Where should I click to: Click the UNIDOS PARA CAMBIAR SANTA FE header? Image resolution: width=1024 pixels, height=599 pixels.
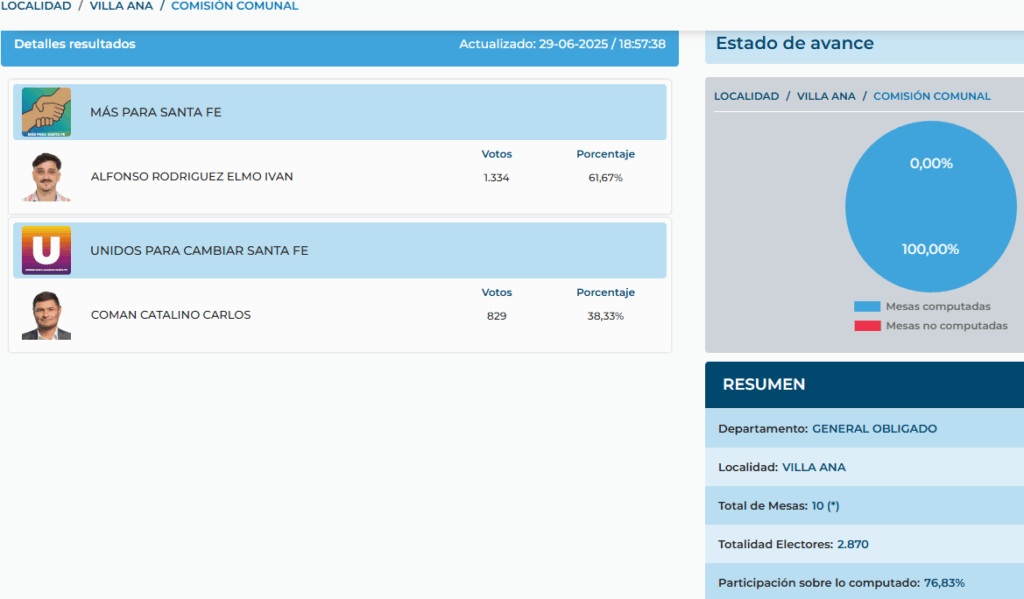[199, 250]
